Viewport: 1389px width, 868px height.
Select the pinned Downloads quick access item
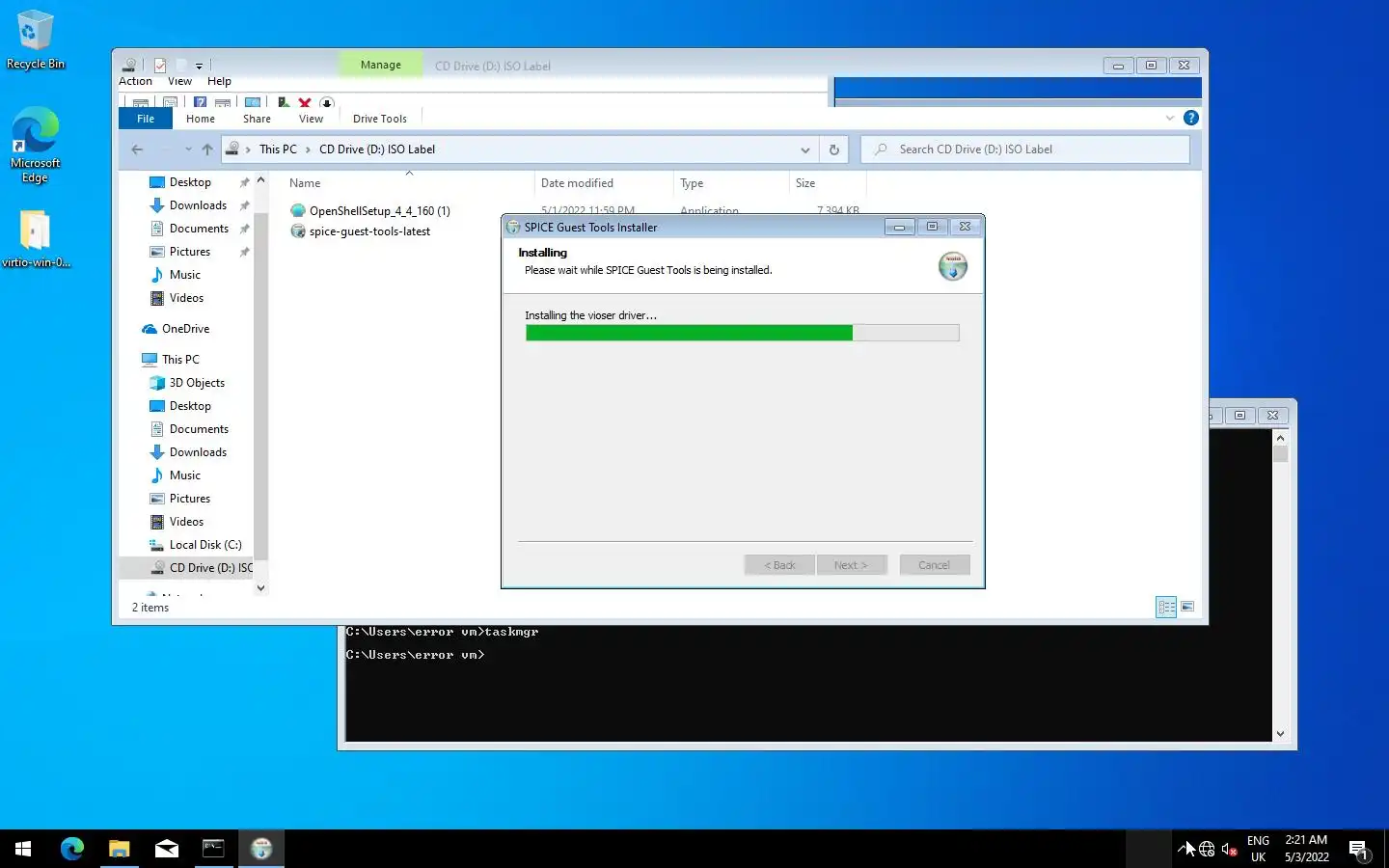pyautogui.click(x=198, y=205)
